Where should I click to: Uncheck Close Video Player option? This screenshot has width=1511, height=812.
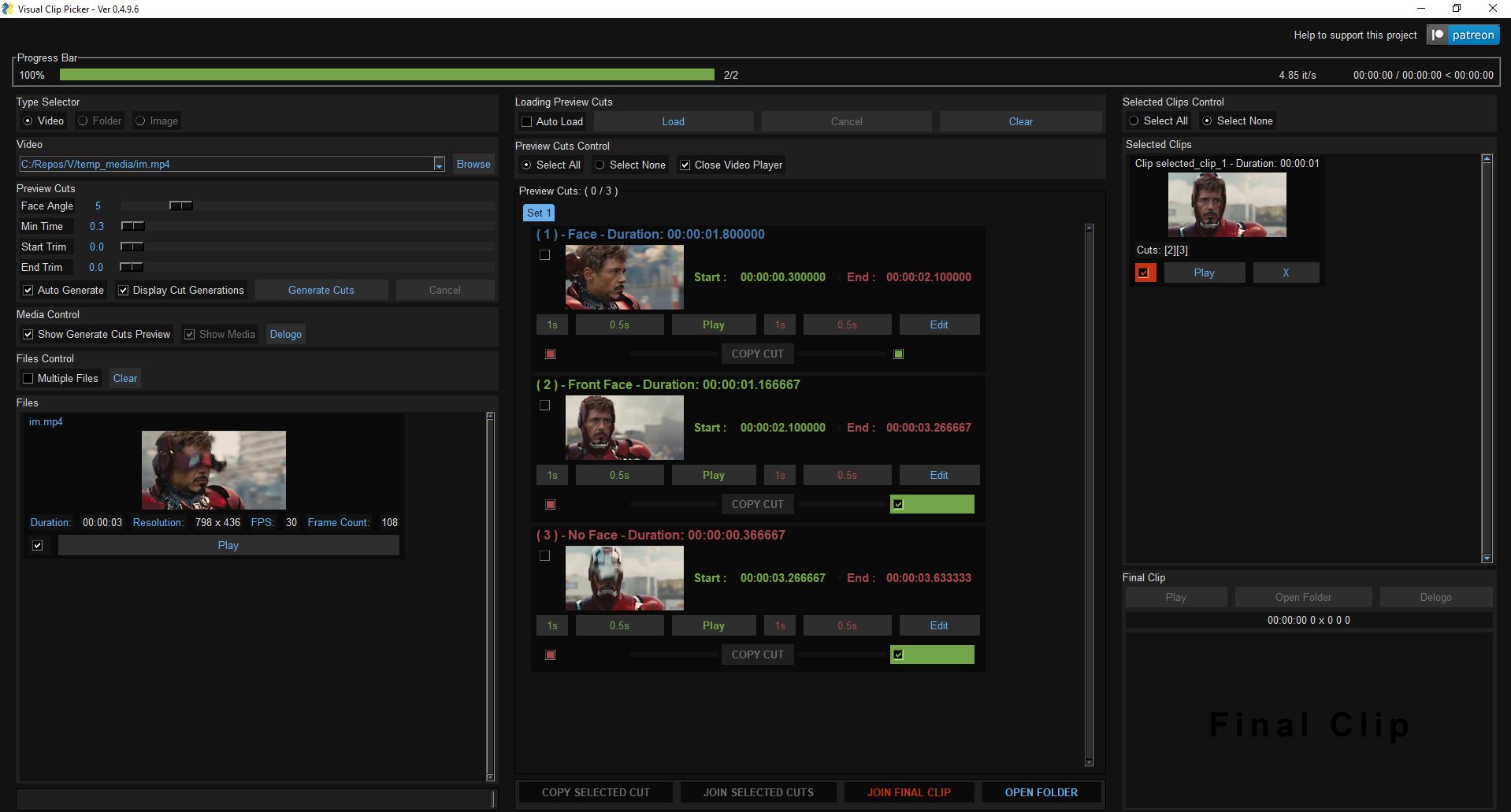coord(685,165)
